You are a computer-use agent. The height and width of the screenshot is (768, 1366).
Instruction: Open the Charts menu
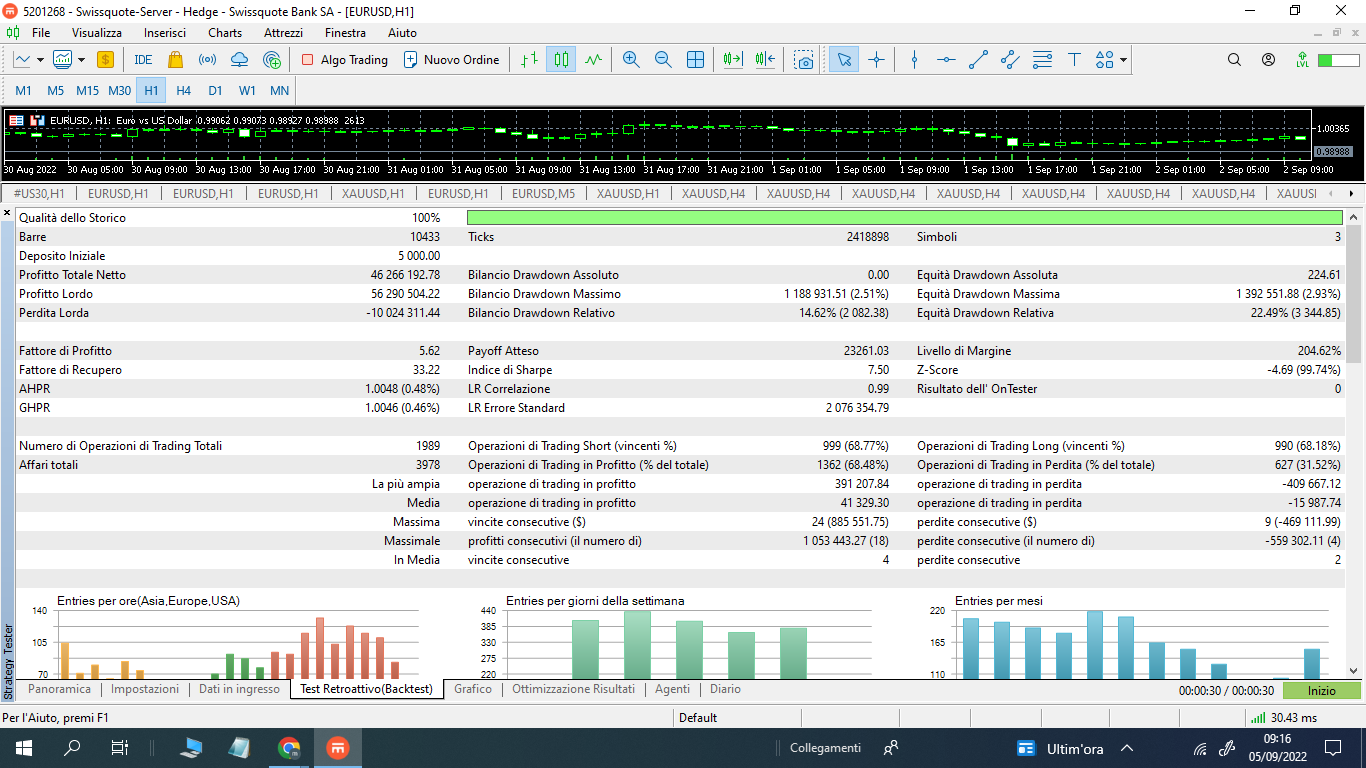pyautogui.click(x=225, y=33)
